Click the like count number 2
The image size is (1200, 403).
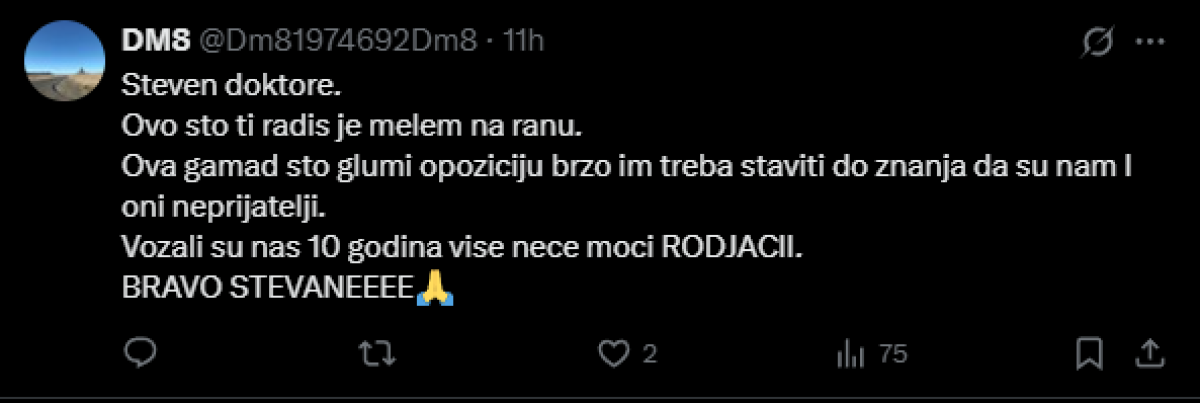[x=649, y=354]
